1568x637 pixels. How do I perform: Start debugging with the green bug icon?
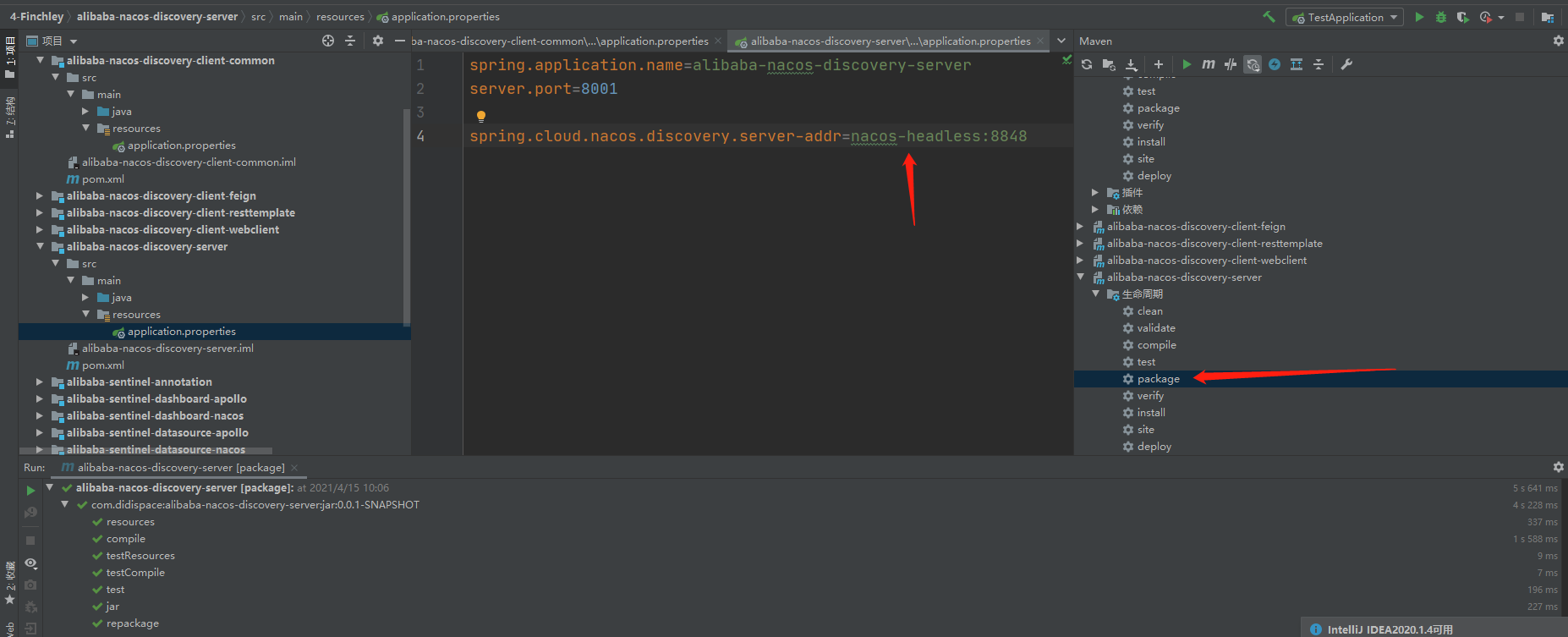1441,17
